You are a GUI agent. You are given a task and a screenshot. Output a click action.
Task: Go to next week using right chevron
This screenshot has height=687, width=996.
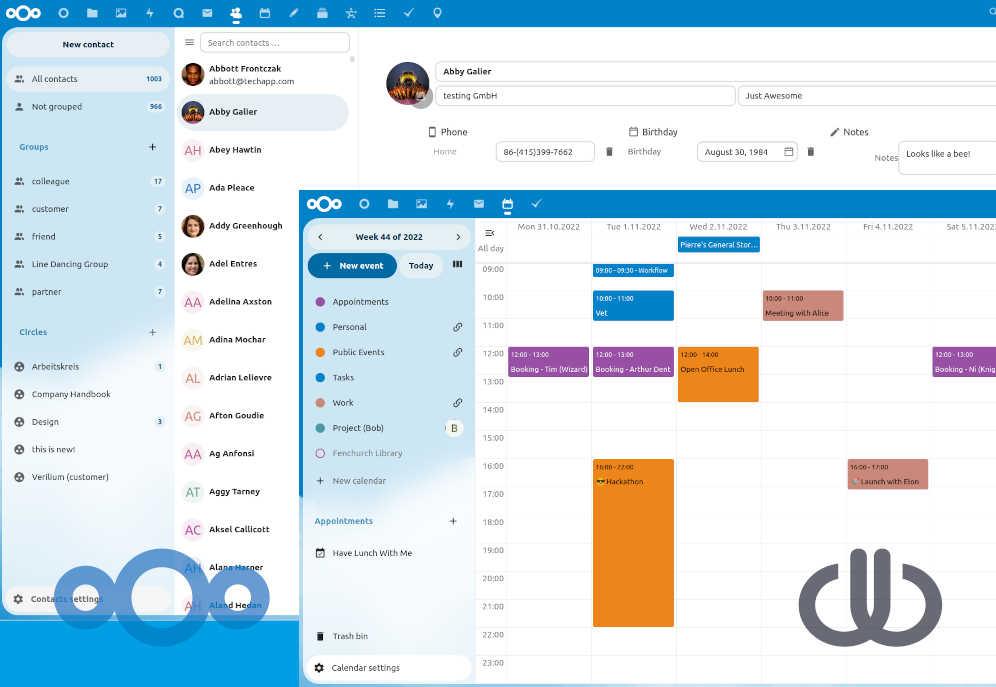pos(458,237)
